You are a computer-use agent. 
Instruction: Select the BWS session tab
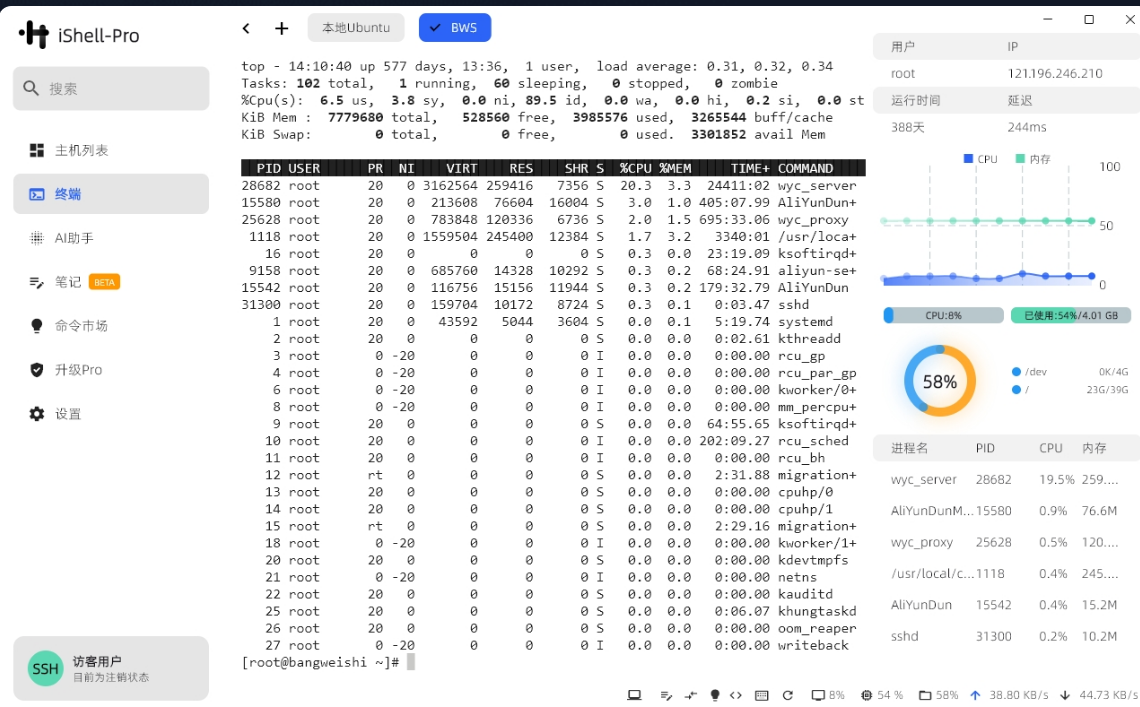pyautogui.click(x=454, y=28)
